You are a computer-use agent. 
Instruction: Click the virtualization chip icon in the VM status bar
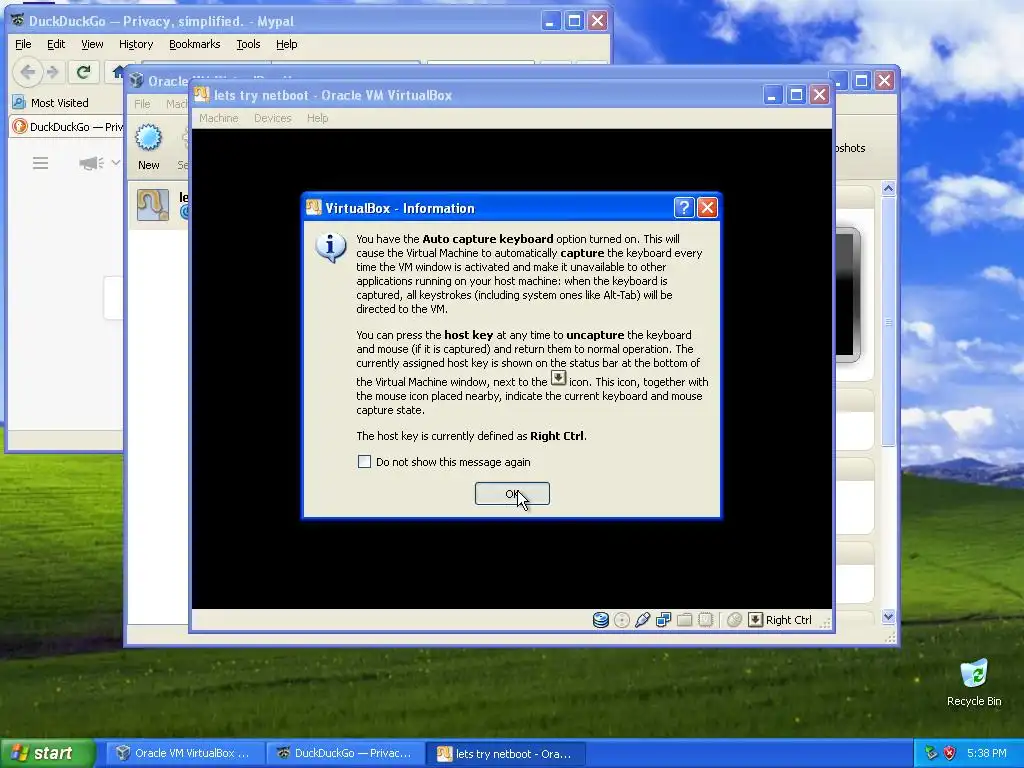pos(705,620)
